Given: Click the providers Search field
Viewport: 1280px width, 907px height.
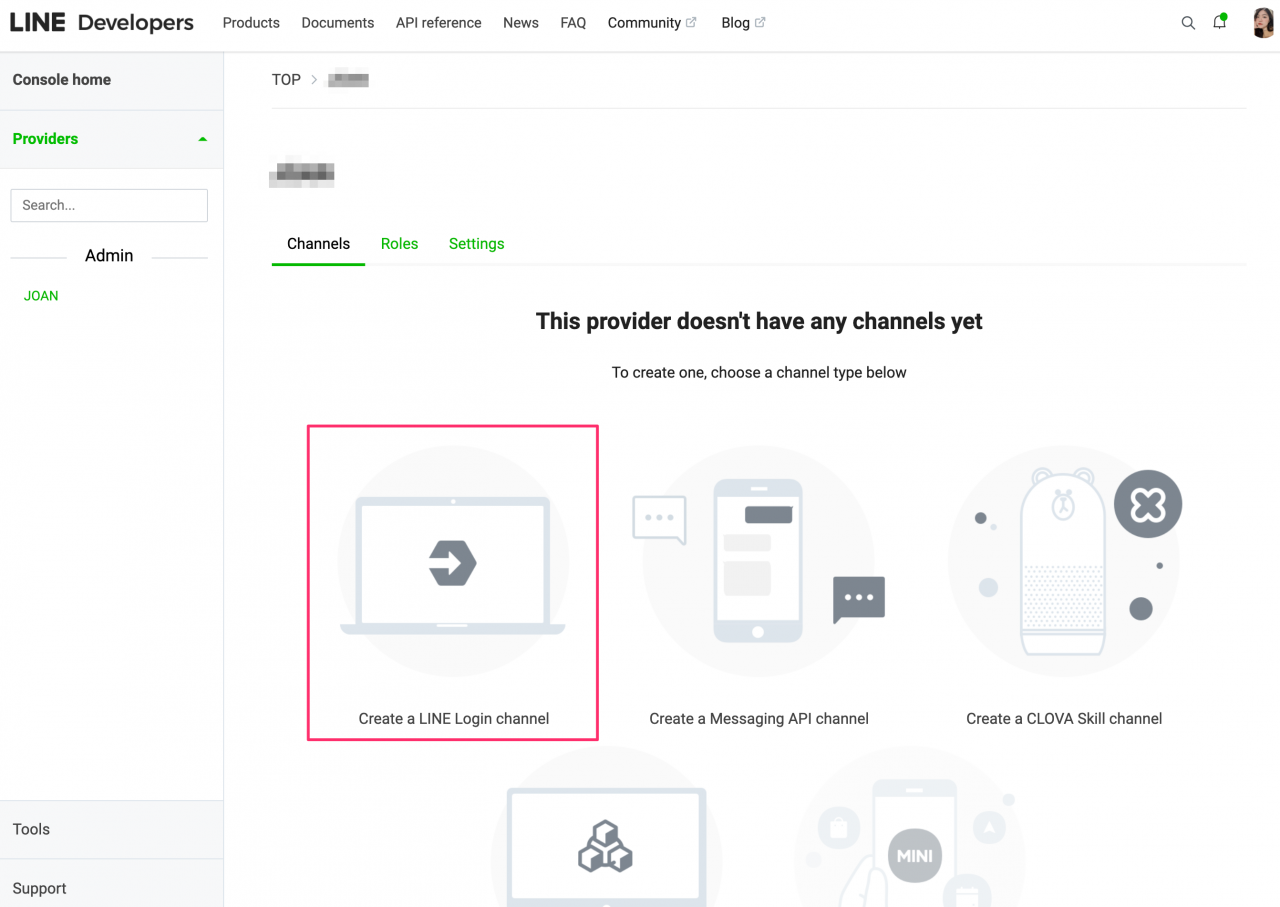Looking at the screenshot, I should click(x=109, y=205).
